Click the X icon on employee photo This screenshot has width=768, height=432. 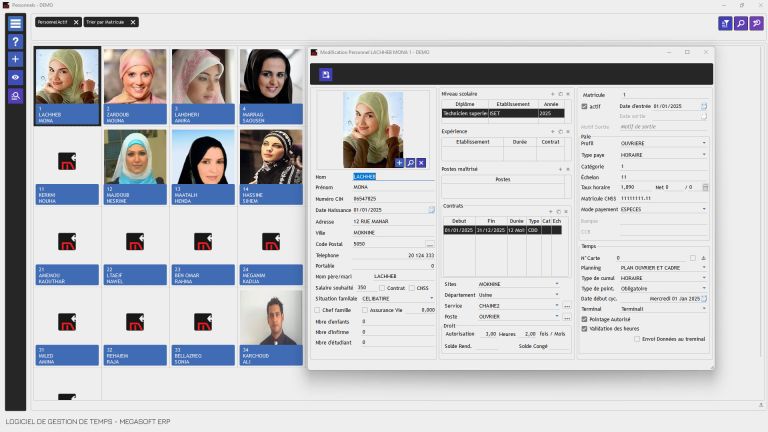pos(421,163)
